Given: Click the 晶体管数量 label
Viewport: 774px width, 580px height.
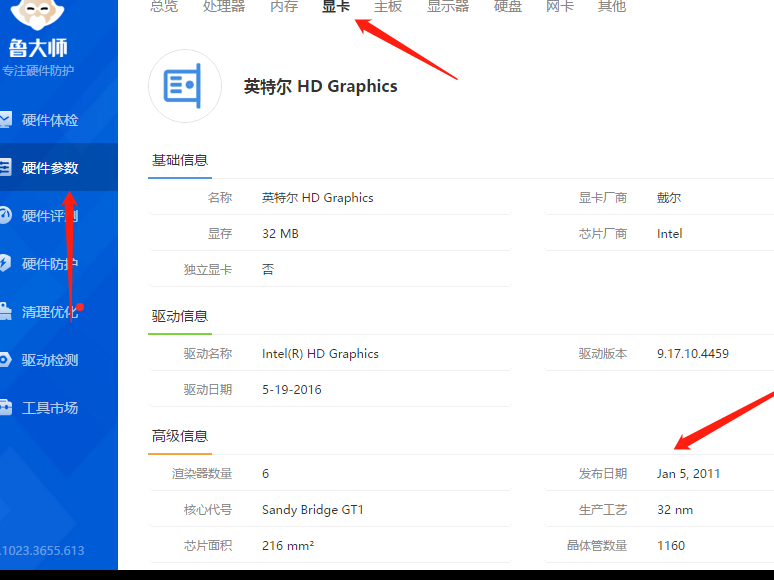Looking at the screenshot, I should pos(597,545).
